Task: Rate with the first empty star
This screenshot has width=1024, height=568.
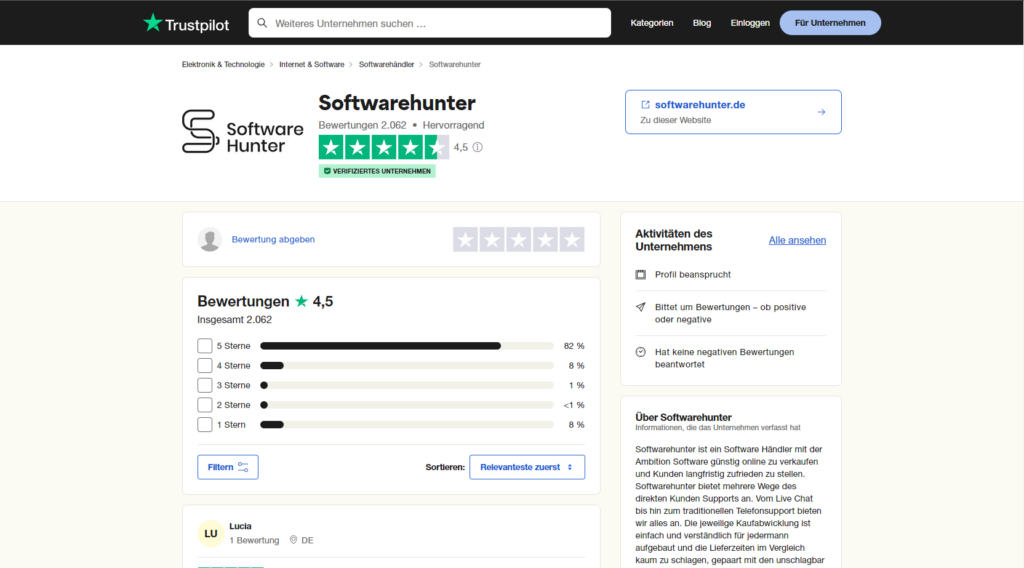Action: pyautogui.click(x=465, y=240)
